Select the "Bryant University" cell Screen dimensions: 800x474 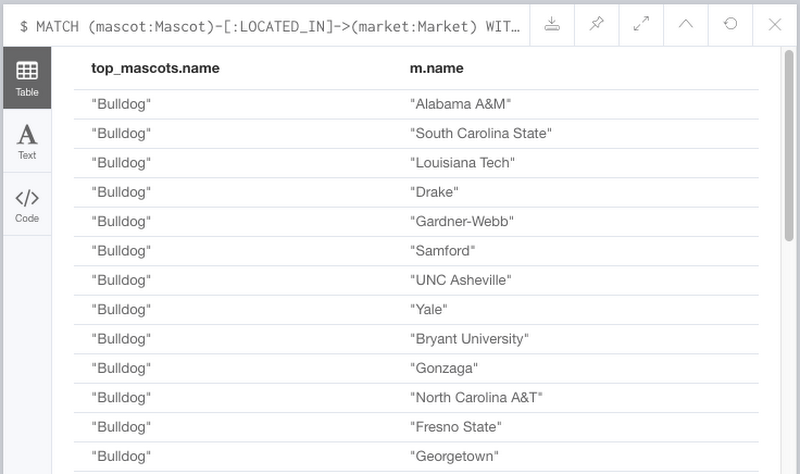coord(469,339)
